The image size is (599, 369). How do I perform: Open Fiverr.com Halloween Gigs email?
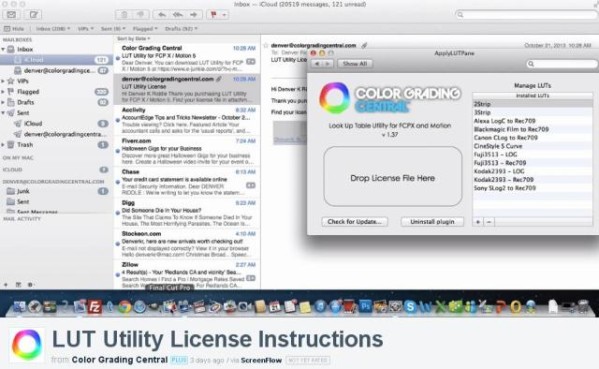(x=187, y=151)
